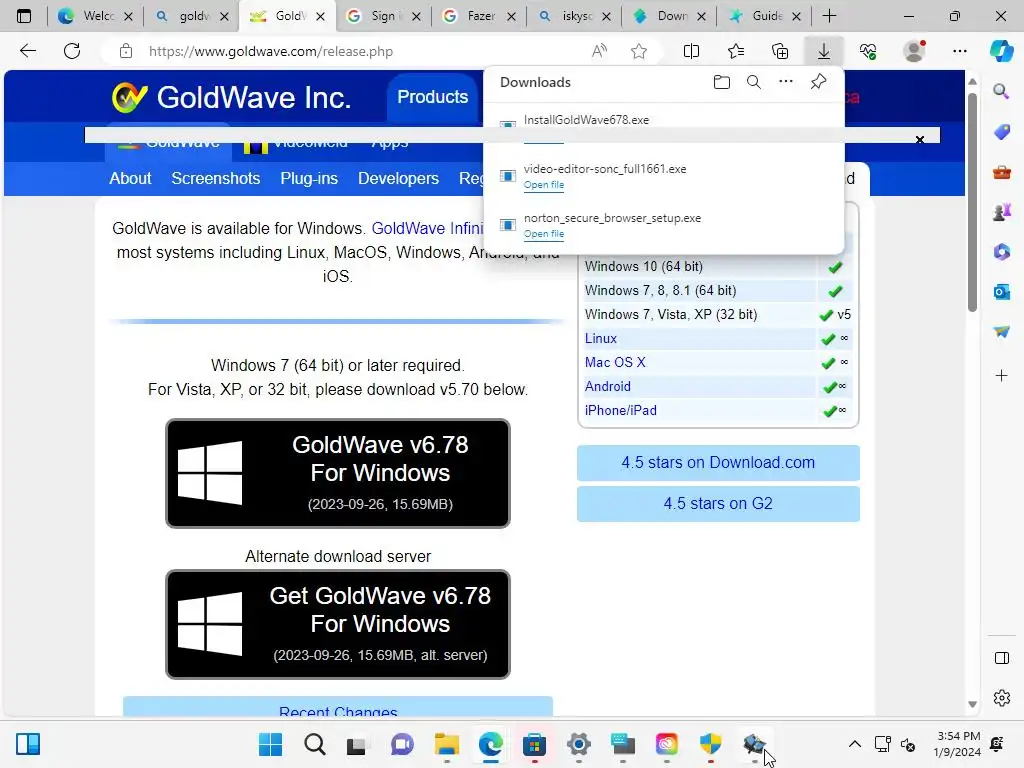Open sidebar Tools briefcase icon
Viewport: 1024px width, 768px height.
pos(1001,172)
